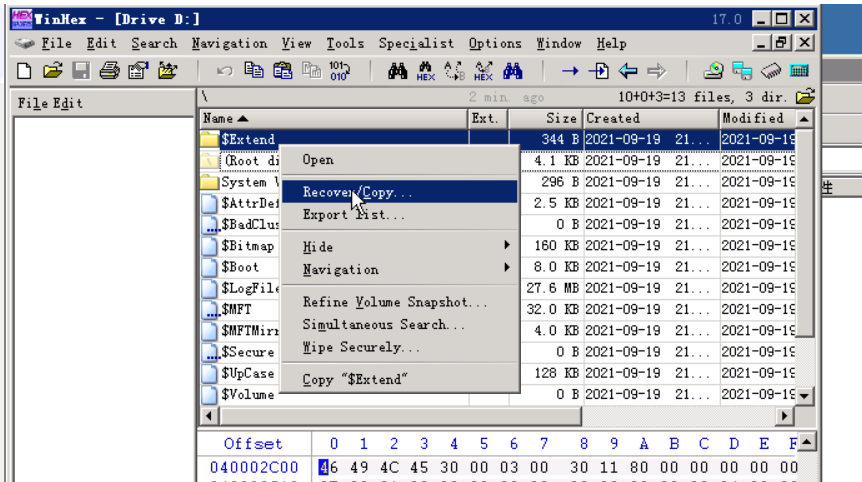Sort by the Created column header

coord(651,118)
